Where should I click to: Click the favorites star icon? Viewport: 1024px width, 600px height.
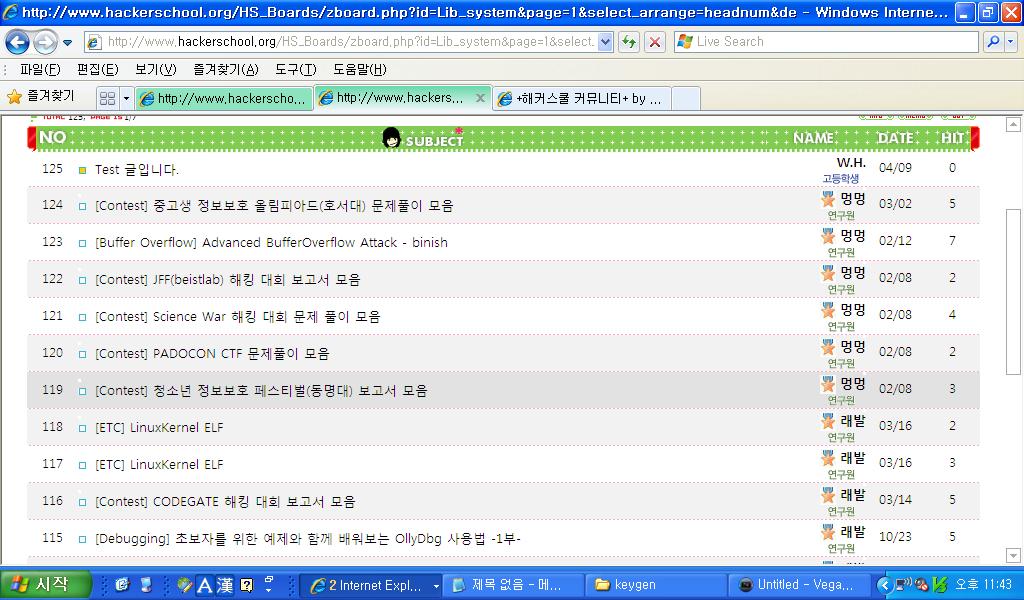tap(14, 97)
